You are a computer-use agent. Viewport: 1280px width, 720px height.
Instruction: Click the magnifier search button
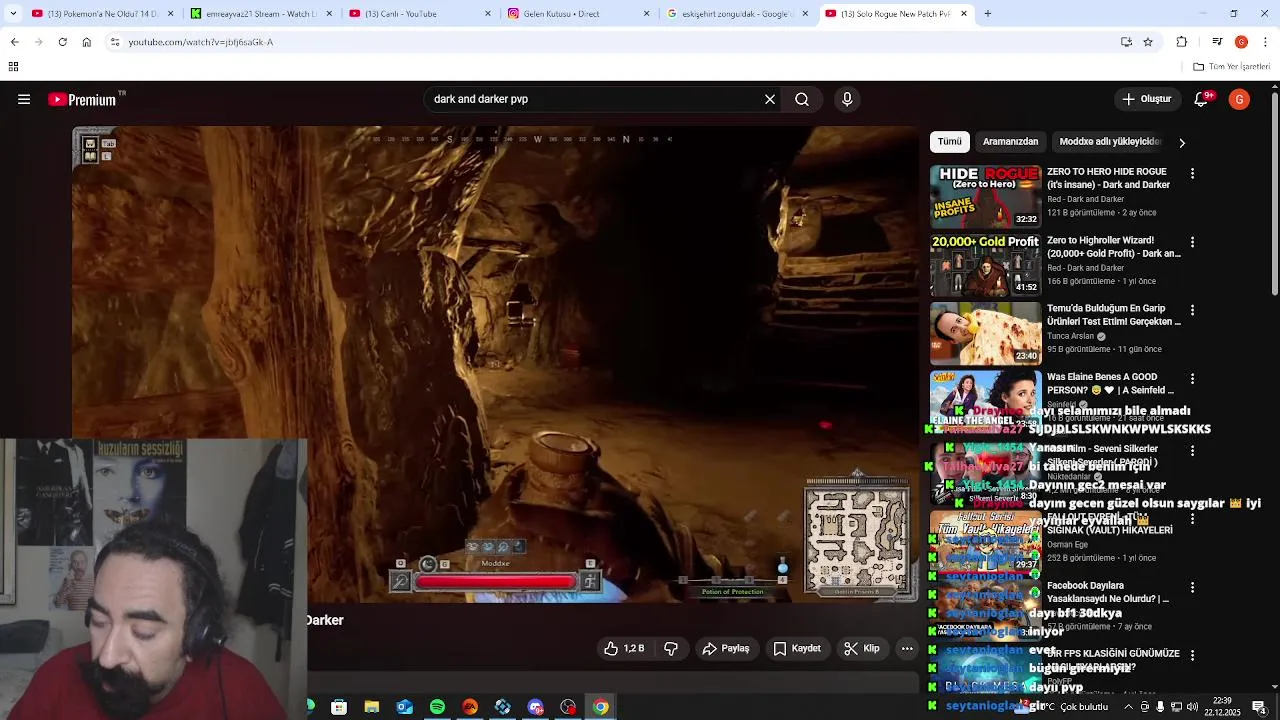(x=802, y=99)
